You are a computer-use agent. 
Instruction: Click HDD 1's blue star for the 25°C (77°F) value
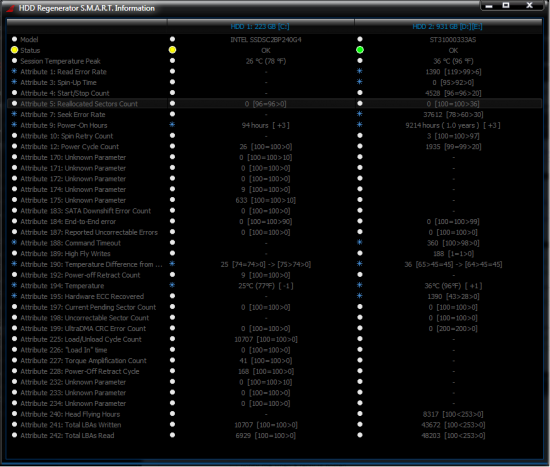pyautogui.click(x=172, y=285)
